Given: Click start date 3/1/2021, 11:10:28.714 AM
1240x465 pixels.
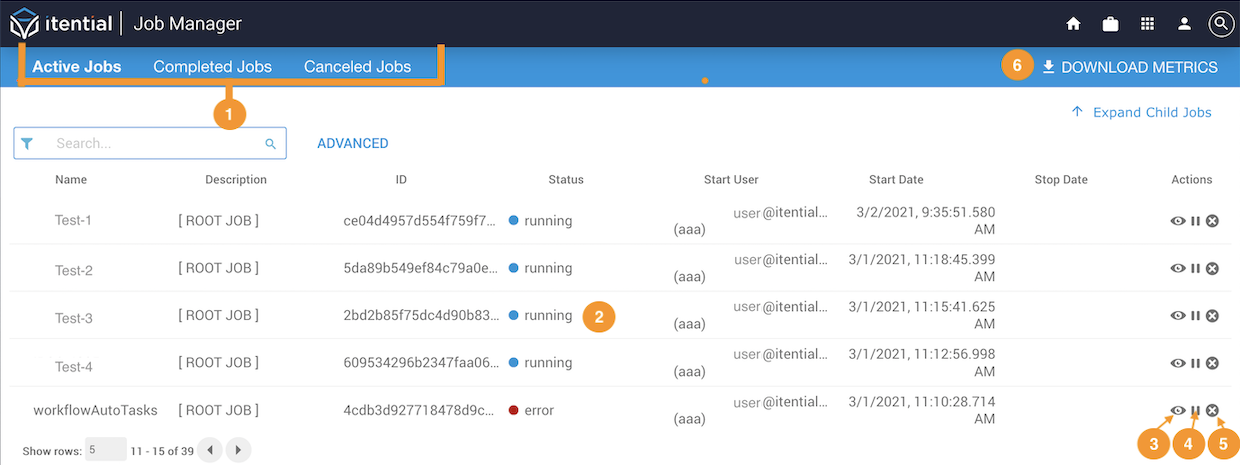Looking at the screenshot, I should 921,410.
